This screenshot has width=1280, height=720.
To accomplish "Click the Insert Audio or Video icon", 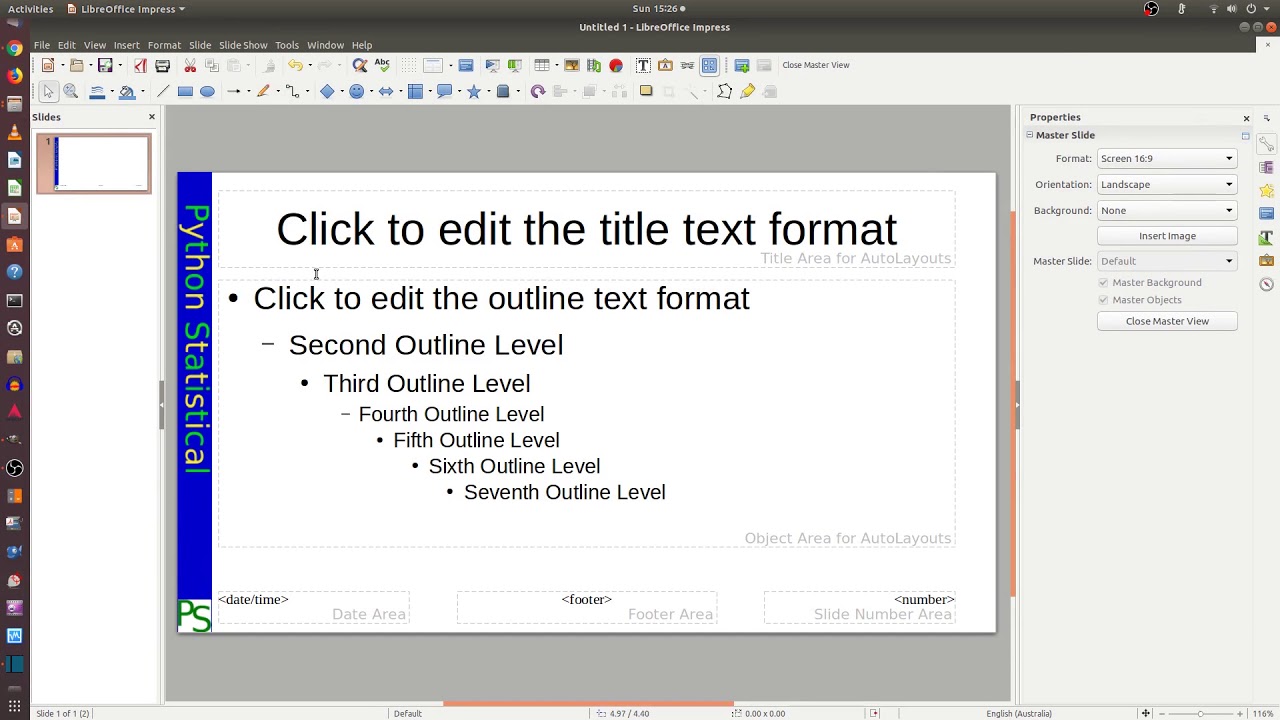I will (x=594, y=65).
